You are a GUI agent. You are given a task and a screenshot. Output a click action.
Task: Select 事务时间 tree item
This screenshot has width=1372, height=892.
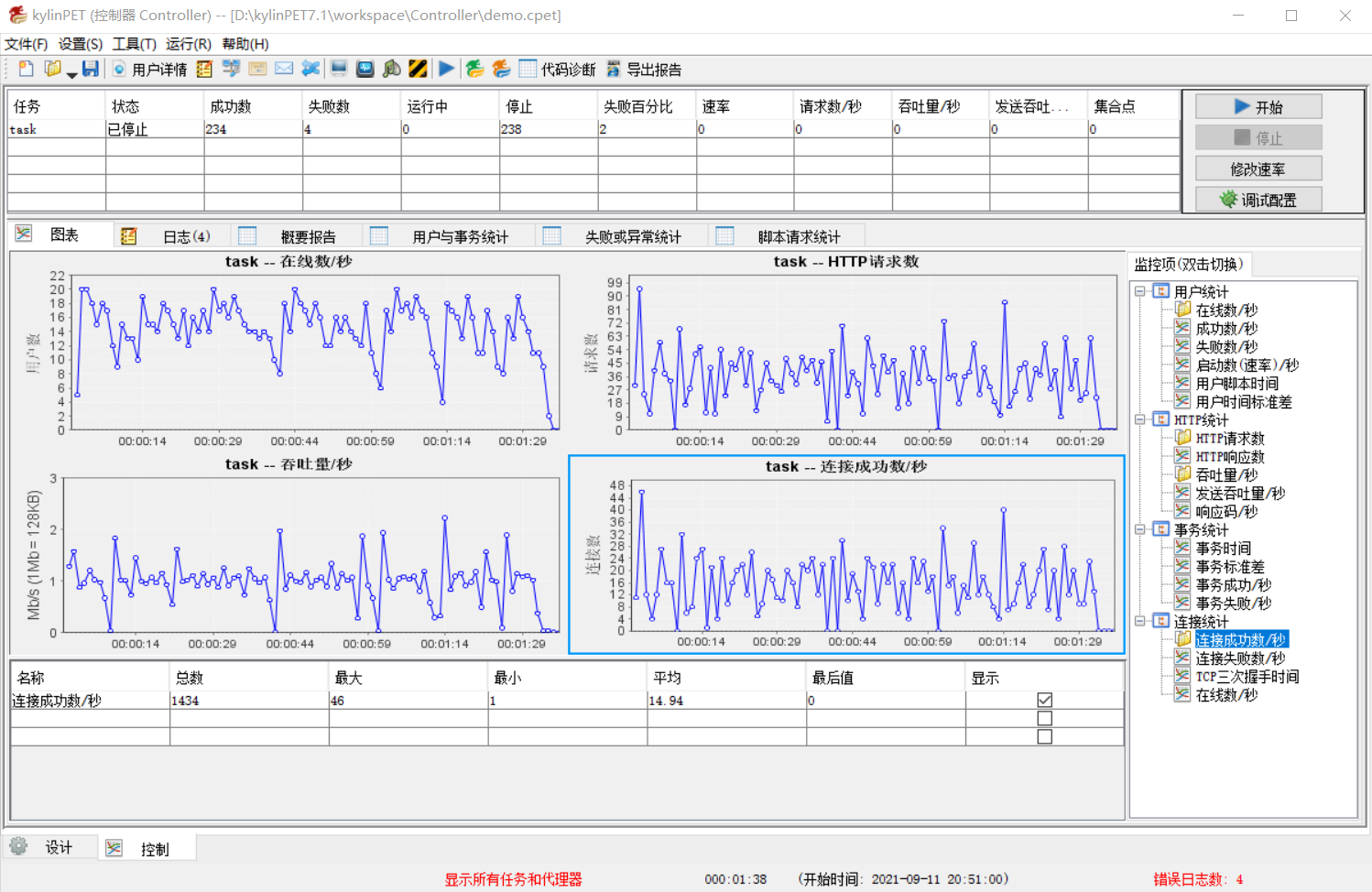(x=1224, y=548)
